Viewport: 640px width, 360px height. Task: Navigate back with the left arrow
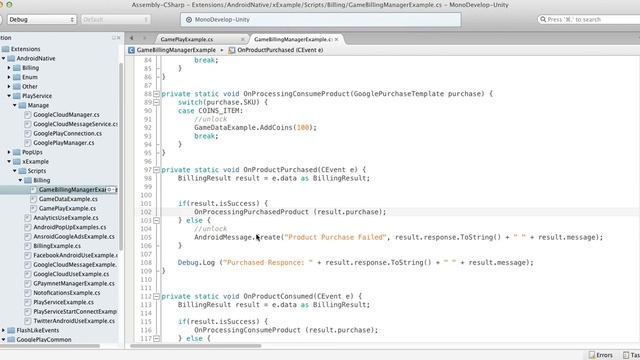[x=131, y=38]
